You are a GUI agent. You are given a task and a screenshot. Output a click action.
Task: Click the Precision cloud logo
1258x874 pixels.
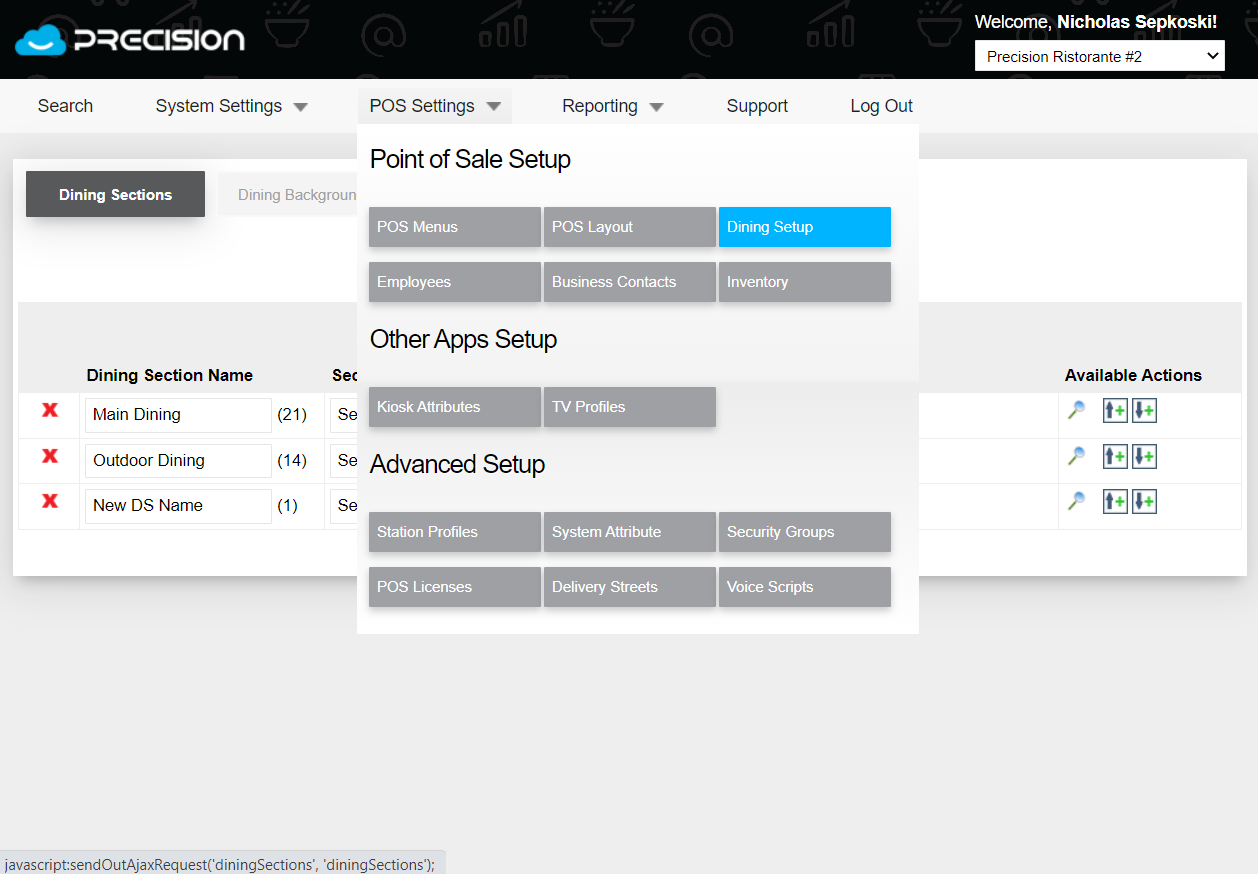pyautogui.click(x=130, y=40)
